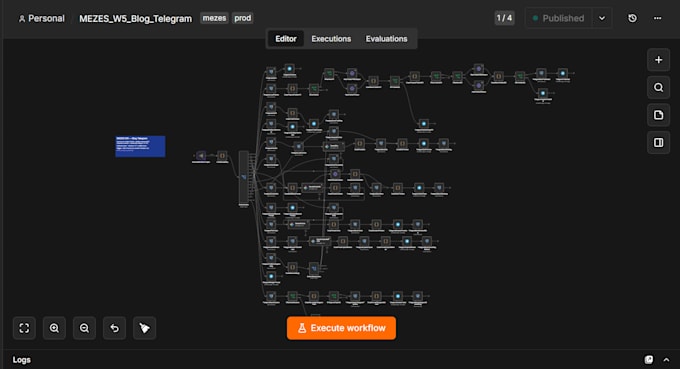The height and width of the screenshot is (369, 680).
Task: Add a sticky note from side toolbar
Action: coord(658,115)
